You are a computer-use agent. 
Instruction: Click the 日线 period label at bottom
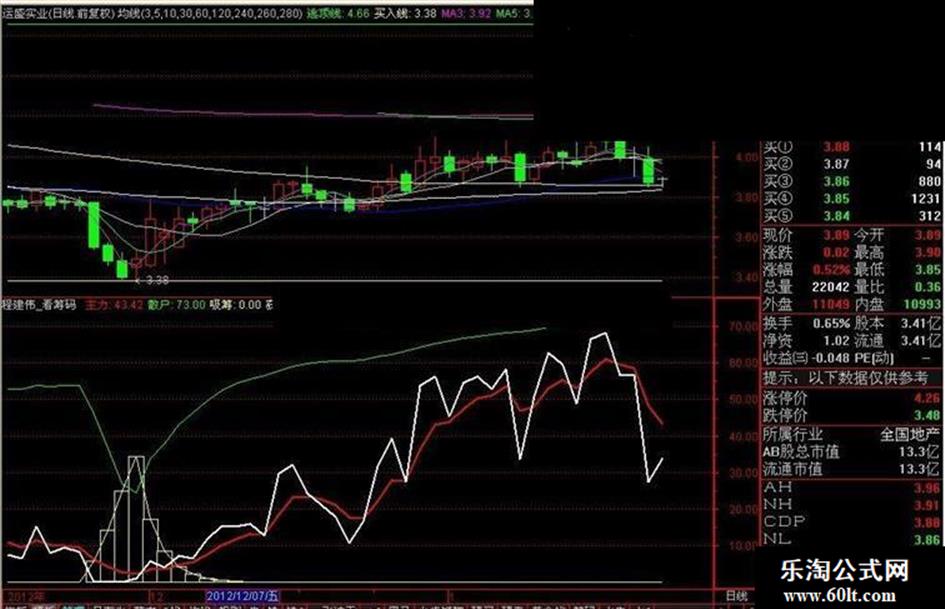(x=736, y=596)
